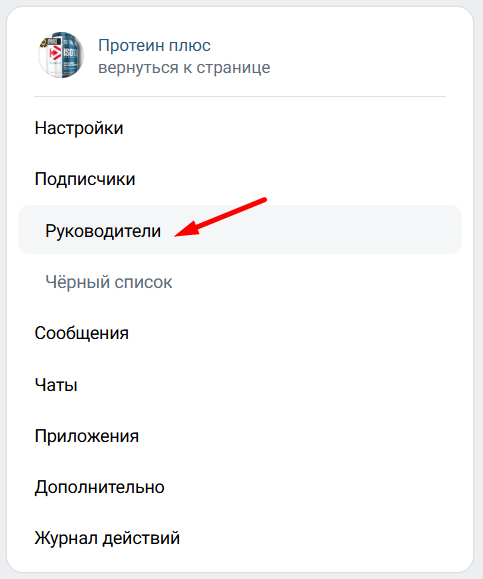Click the protein jar profile picture

(61, 55)
